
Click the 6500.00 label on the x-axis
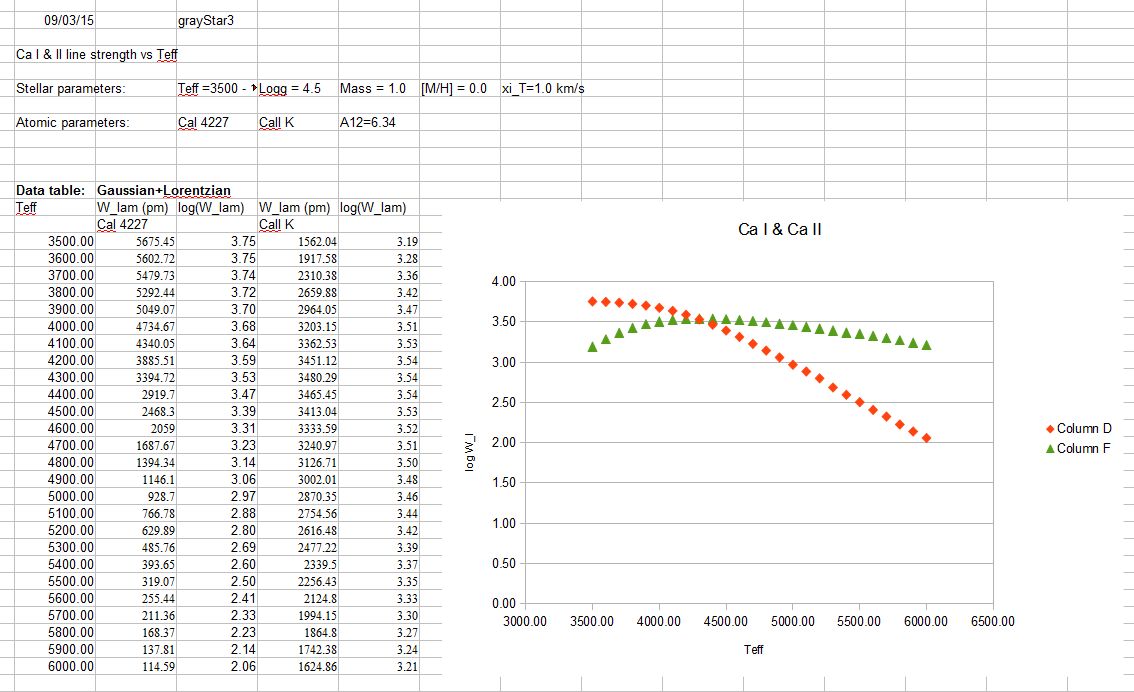coord(992,621)
